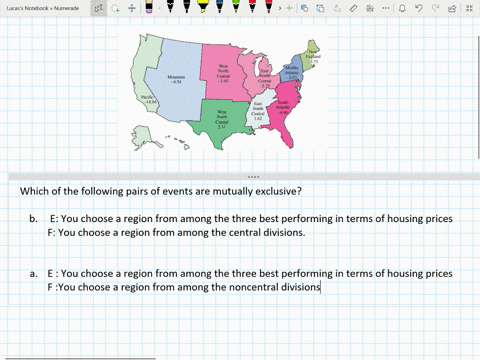
Task: Click the horizontal scrollbar at bottom
Action: tap(81, 358)
